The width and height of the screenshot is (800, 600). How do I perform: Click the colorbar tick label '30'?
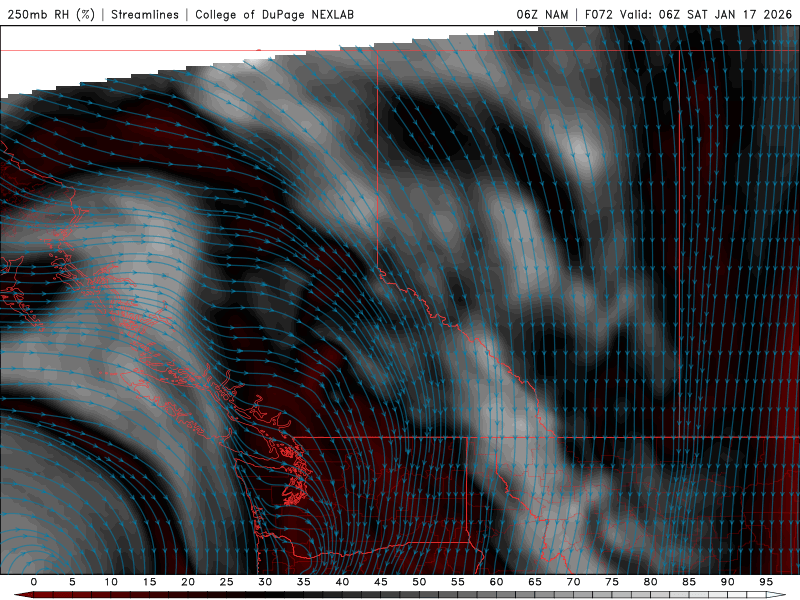[x=265, y=582]
